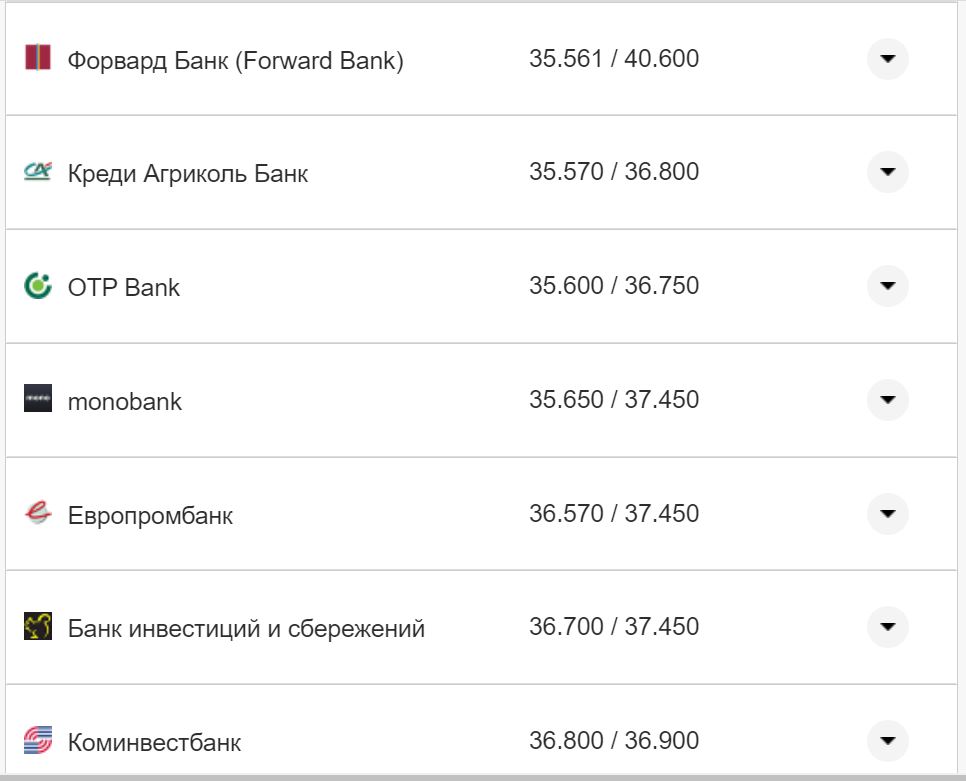Open the monobank dropdown arrow

pyautogui.click(x=888, y=400)
